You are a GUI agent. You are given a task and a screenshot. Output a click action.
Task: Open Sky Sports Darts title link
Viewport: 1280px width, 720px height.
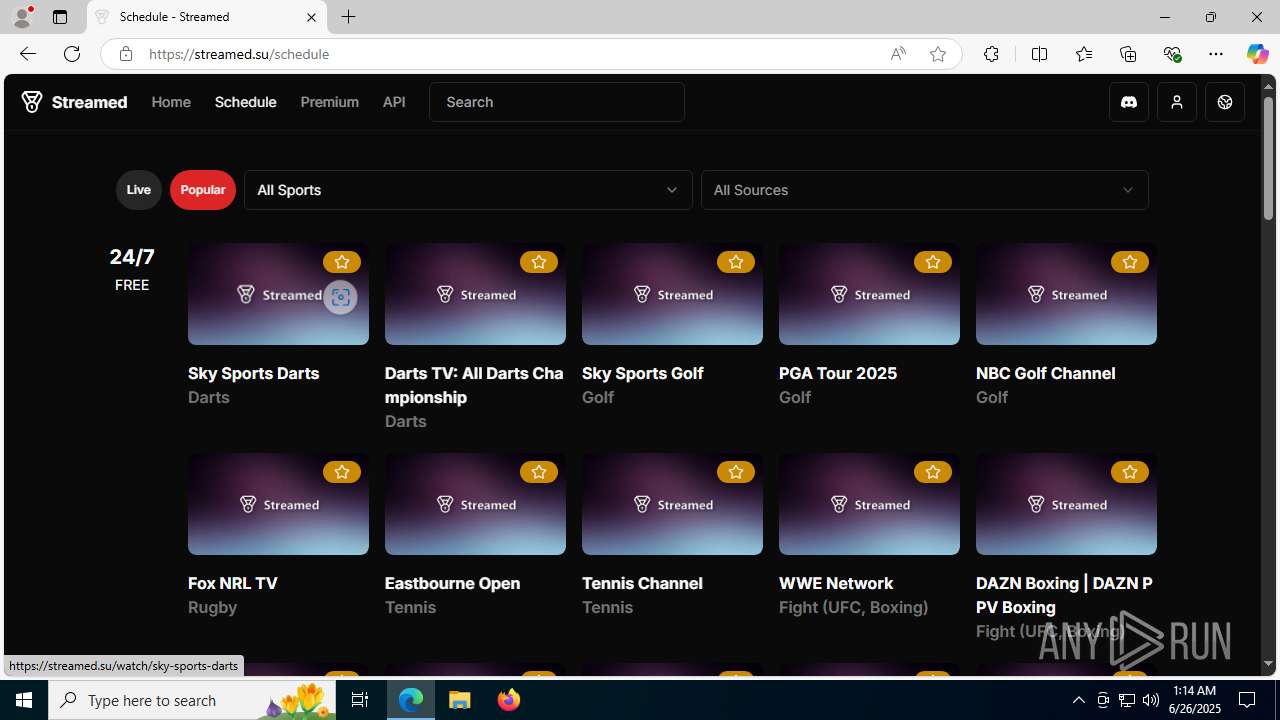click(254, 373)
